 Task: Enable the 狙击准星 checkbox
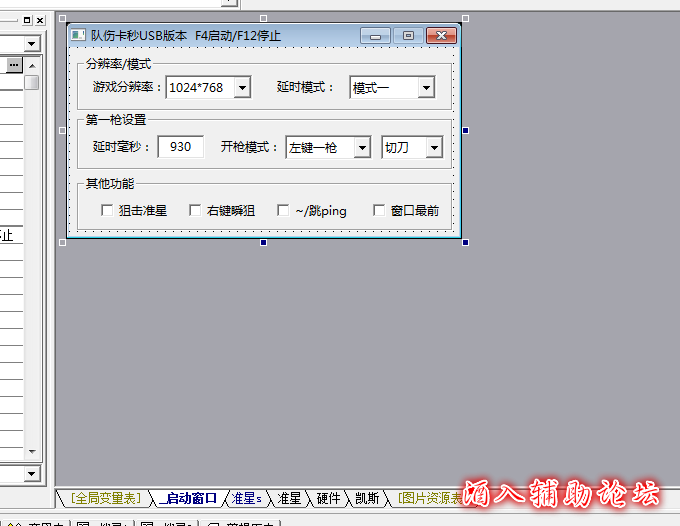coord(108,211)
